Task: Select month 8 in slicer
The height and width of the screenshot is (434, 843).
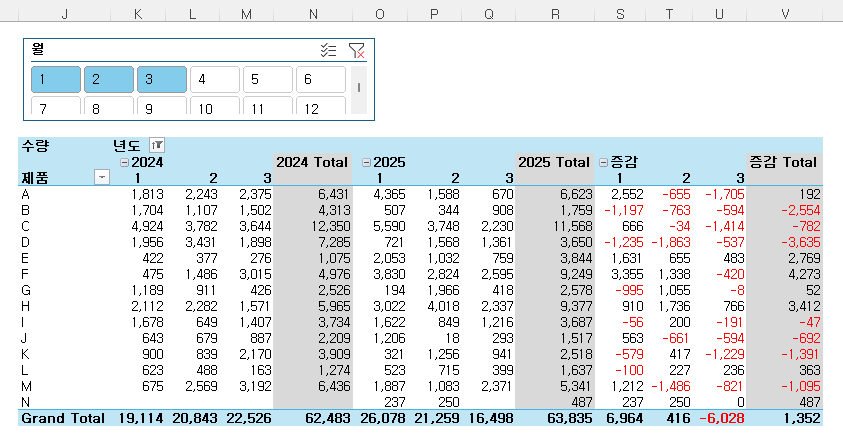Action: (x=109, y=106)
